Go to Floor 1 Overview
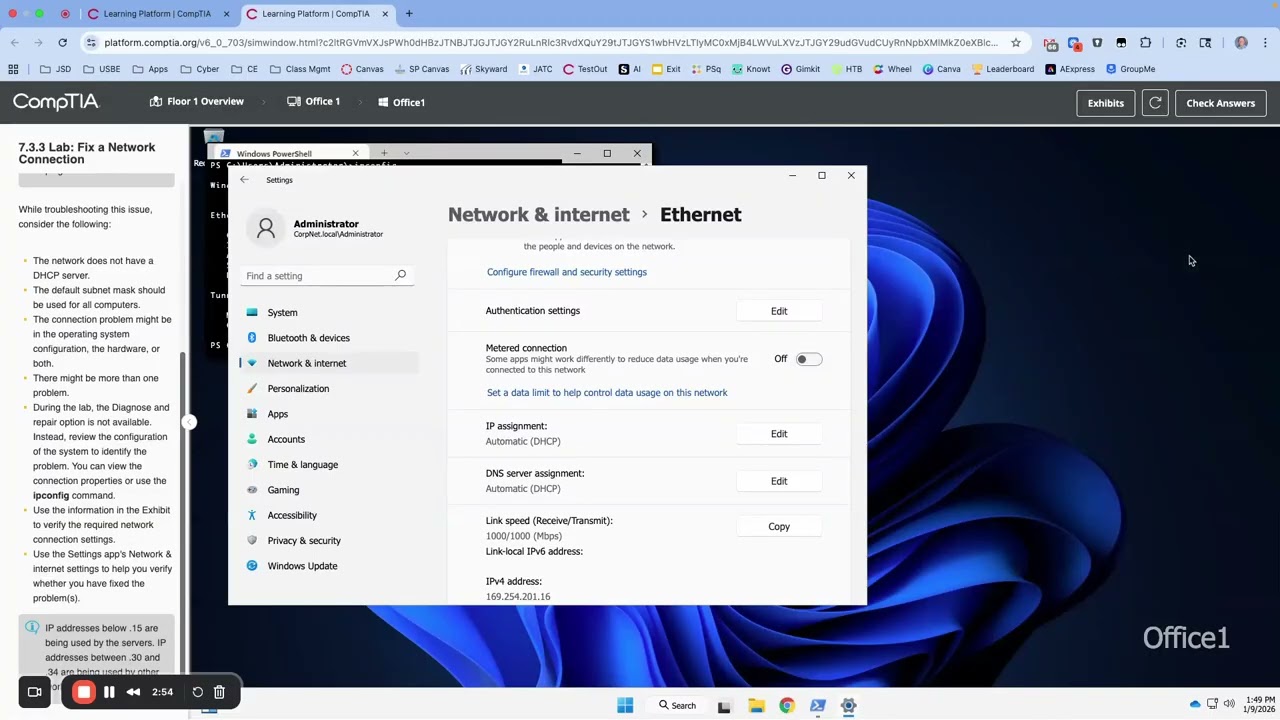Screen dimensions: 1280x720 tap(197, 102)
